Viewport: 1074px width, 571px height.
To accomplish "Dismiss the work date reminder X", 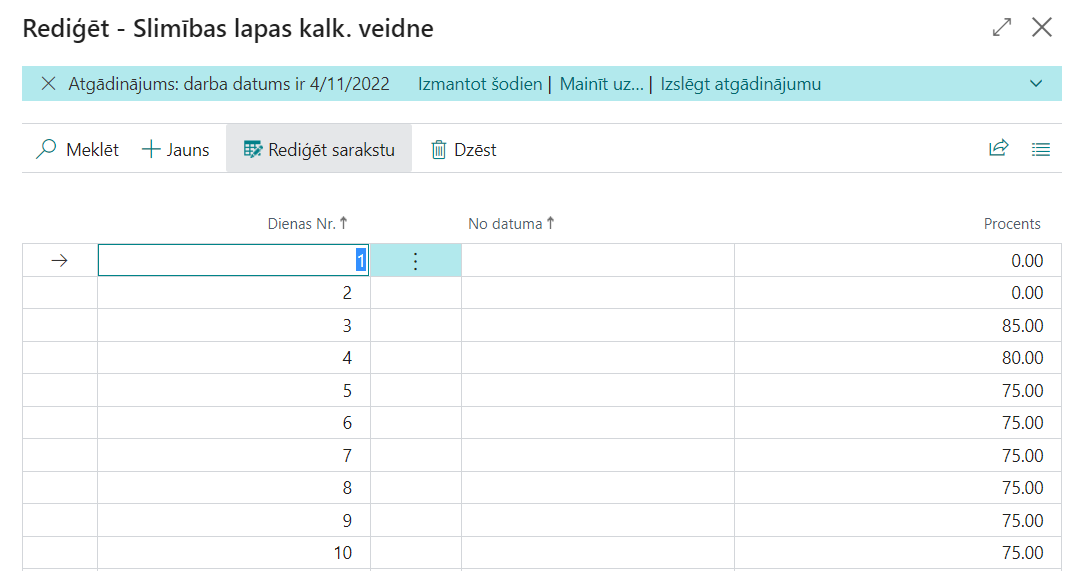I will point(48,84).
